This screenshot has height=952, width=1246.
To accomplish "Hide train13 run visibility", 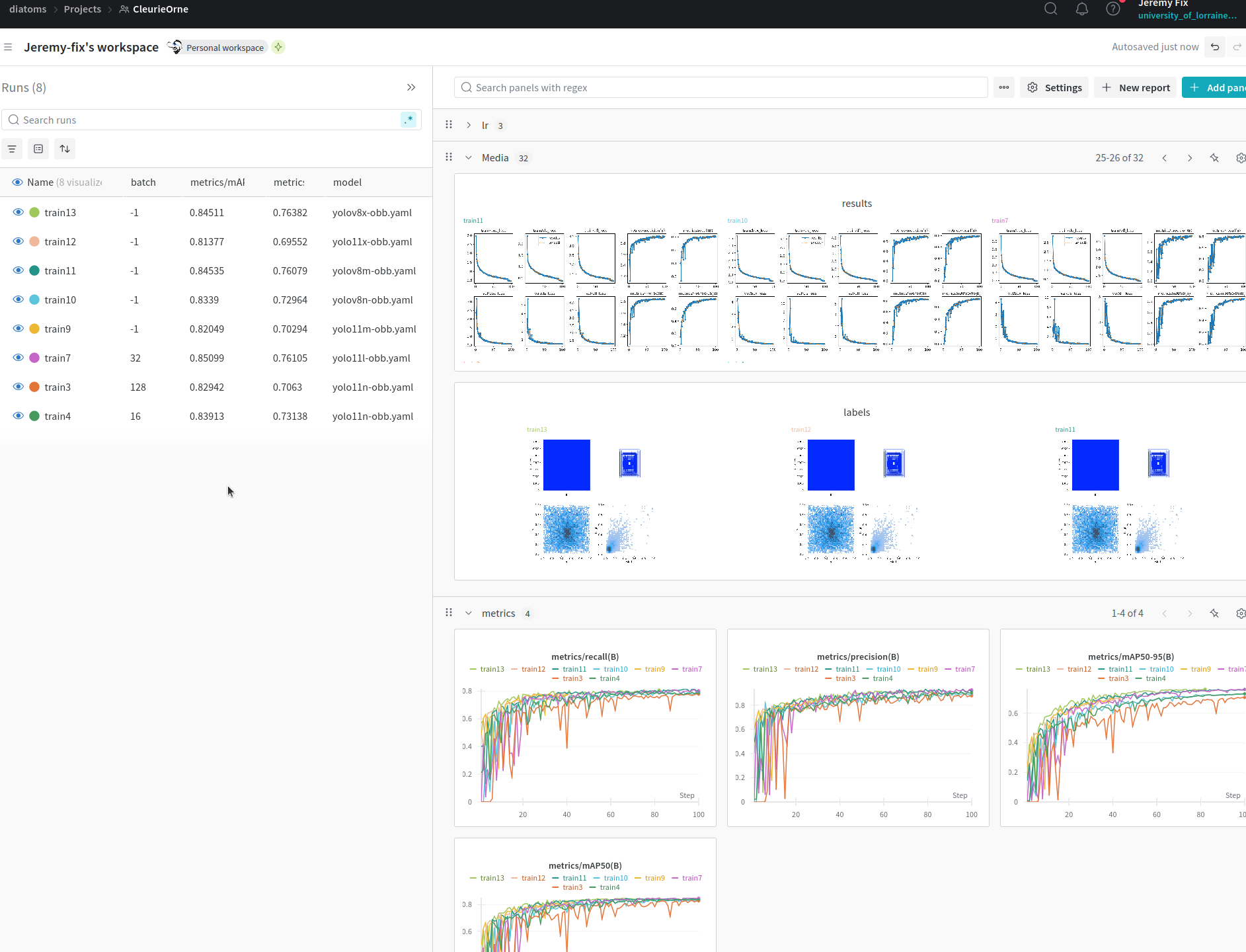I will [18, 212].
